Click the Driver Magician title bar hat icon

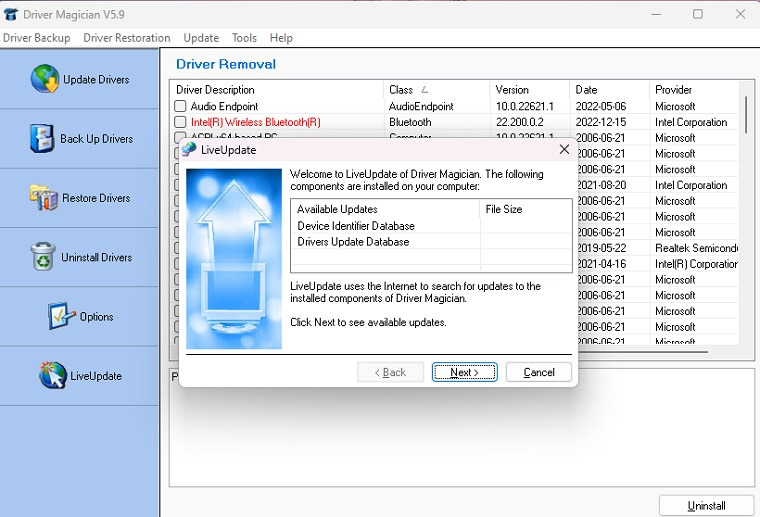tap(11, 15)
